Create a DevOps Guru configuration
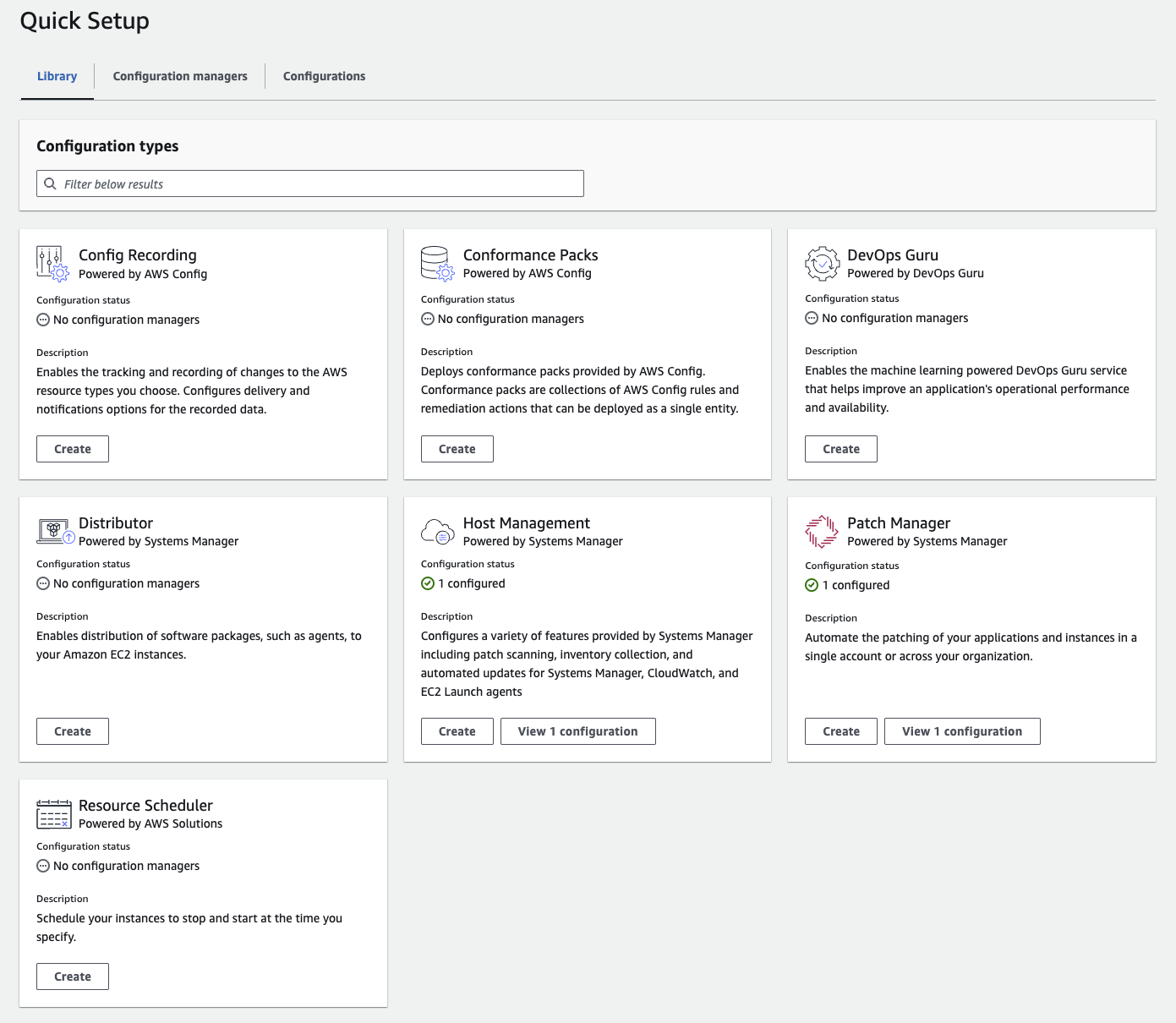Screen dimensions: 1176x1023 tap(841, 449)
